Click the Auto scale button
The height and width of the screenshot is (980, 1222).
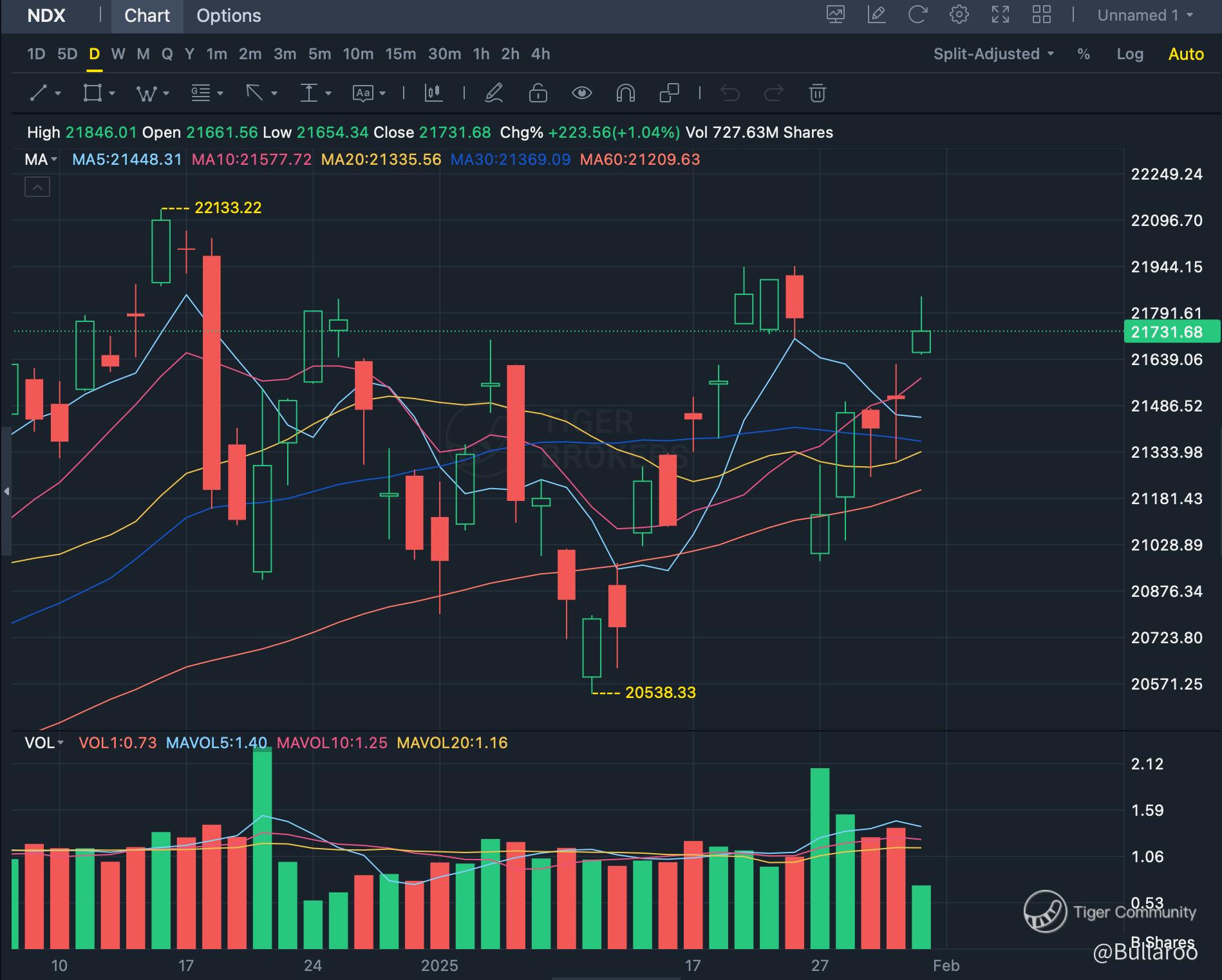(x=1186, y=54)
